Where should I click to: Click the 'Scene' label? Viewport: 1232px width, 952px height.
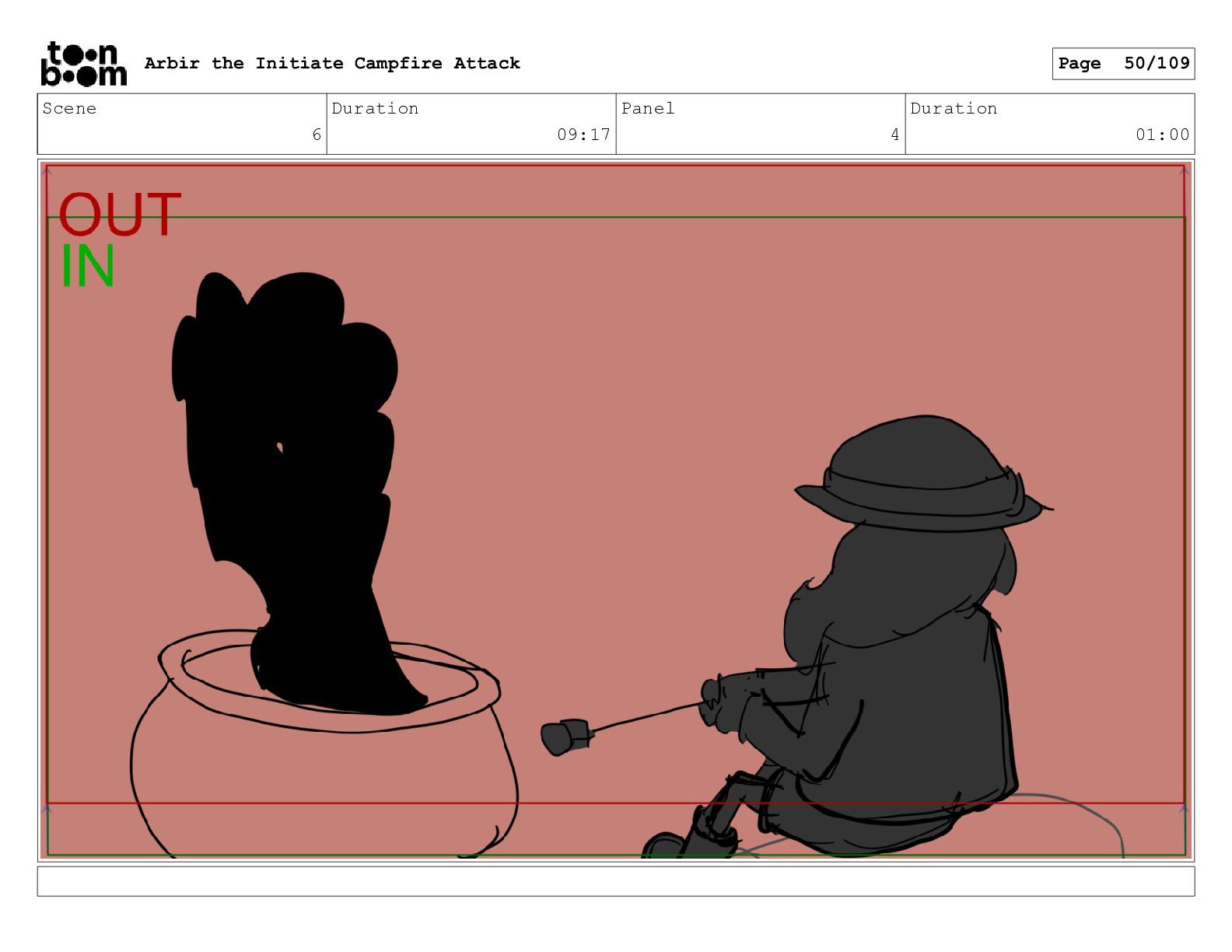69,108
